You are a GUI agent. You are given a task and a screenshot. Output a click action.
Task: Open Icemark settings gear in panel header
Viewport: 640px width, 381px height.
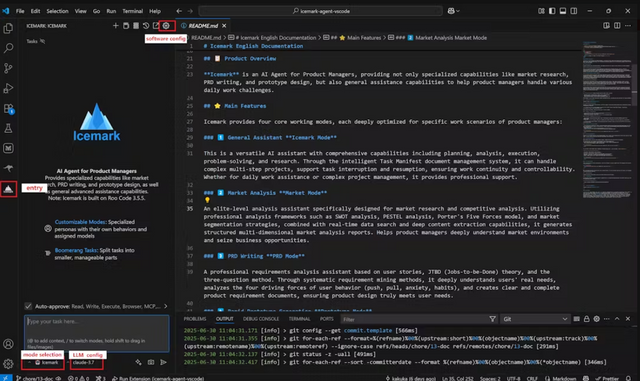[x=166, y=26]
